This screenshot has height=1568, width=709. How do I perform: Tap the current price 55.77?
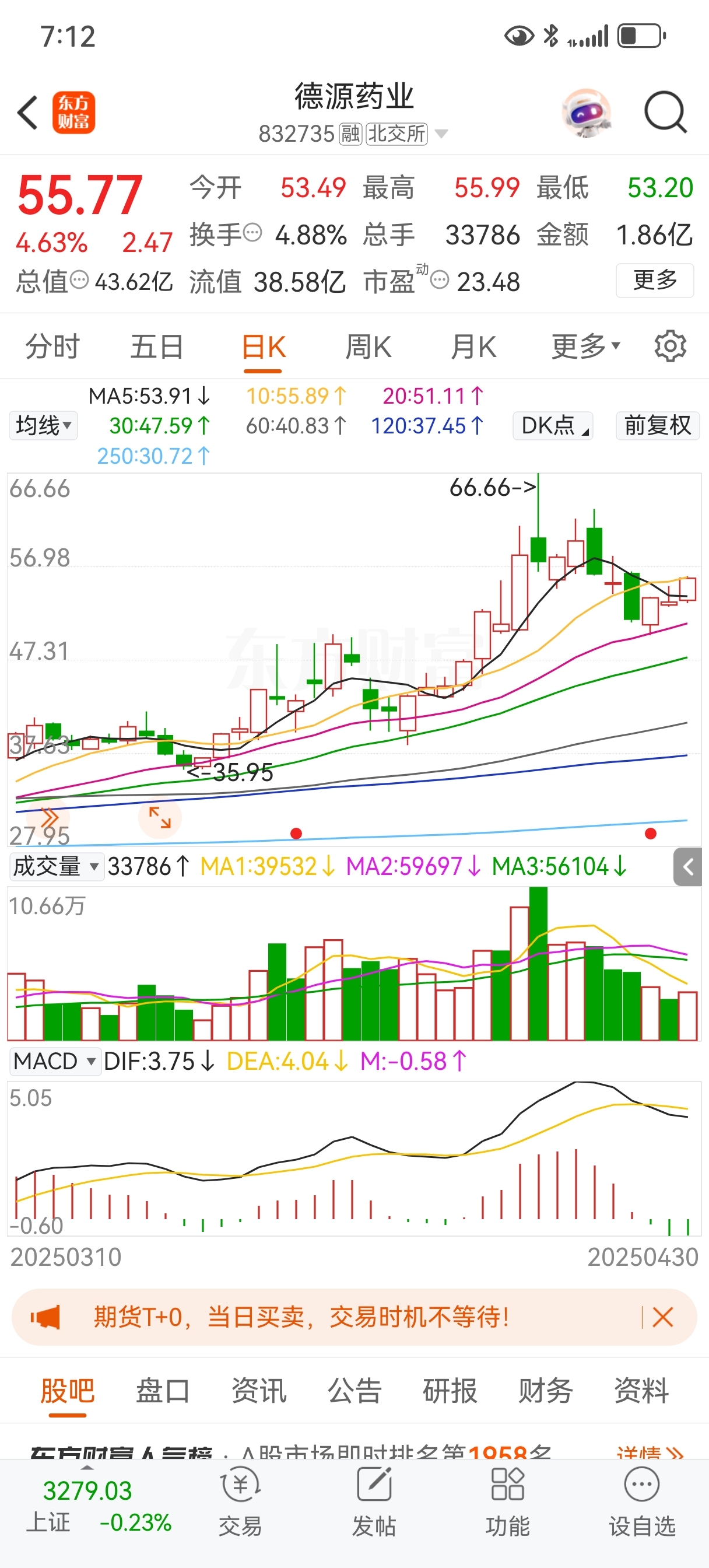[x=80, y=195]
